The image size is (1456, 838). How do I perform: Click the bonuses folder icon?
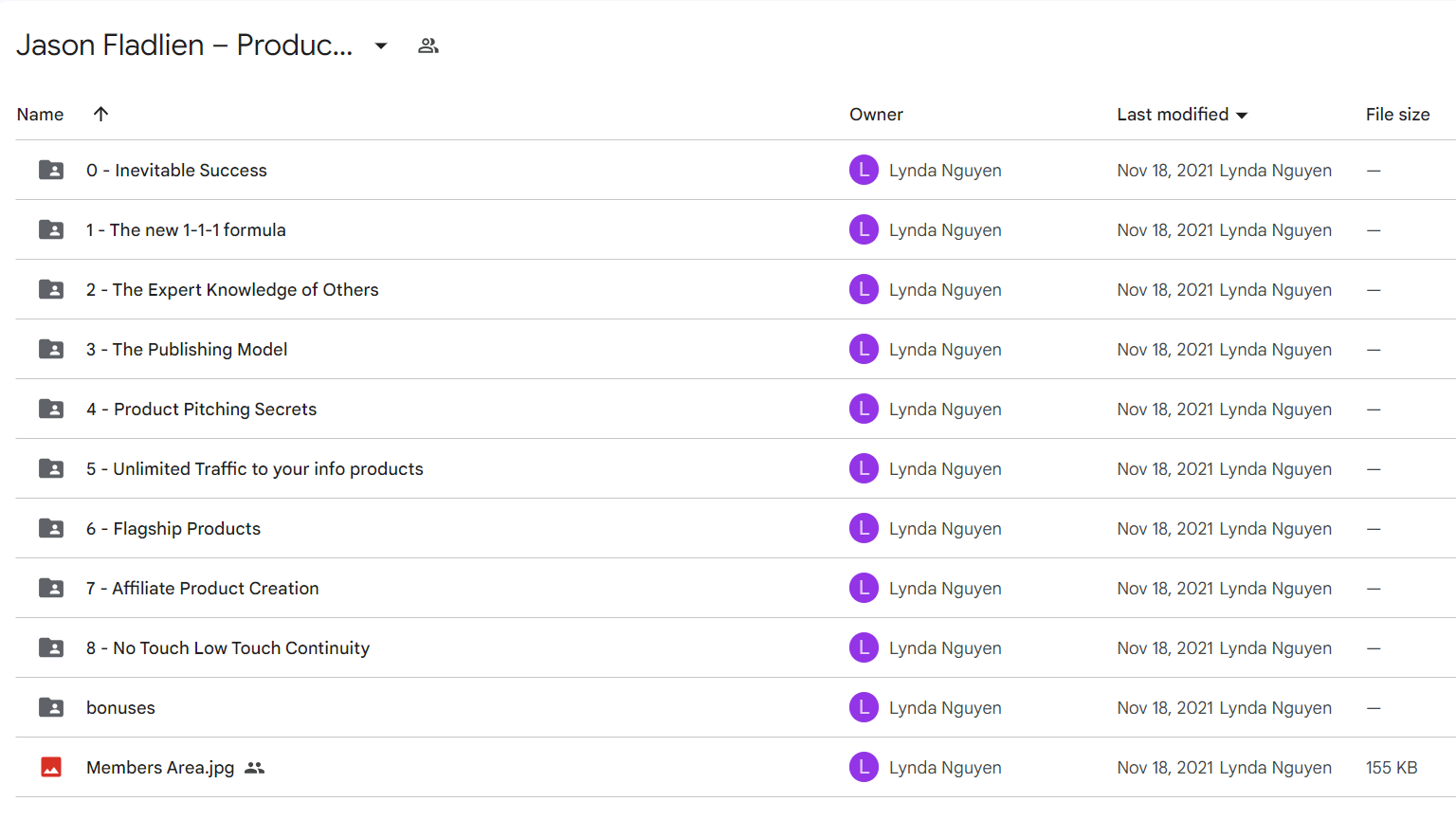[x=51, y=707]
